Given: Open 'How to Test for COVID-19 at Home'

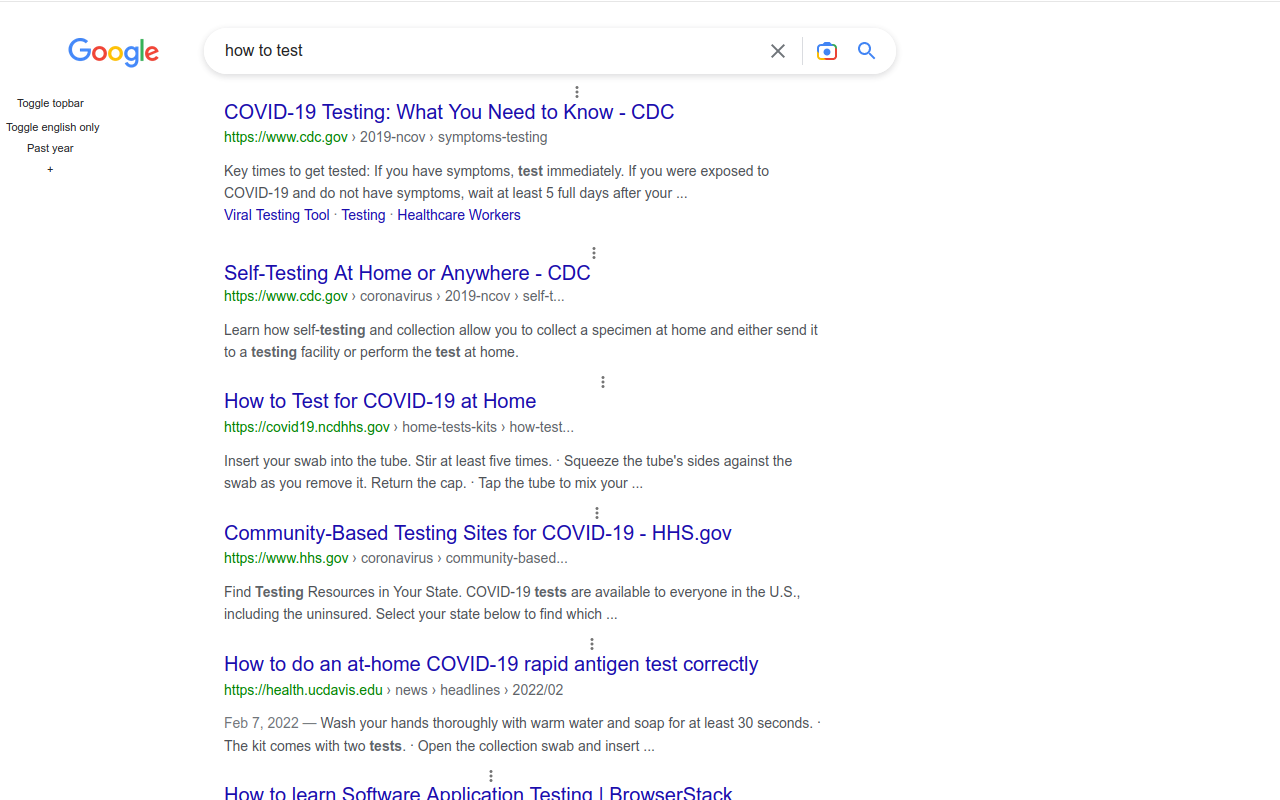Looking at the screenshot, I should (x=380, y=401).
